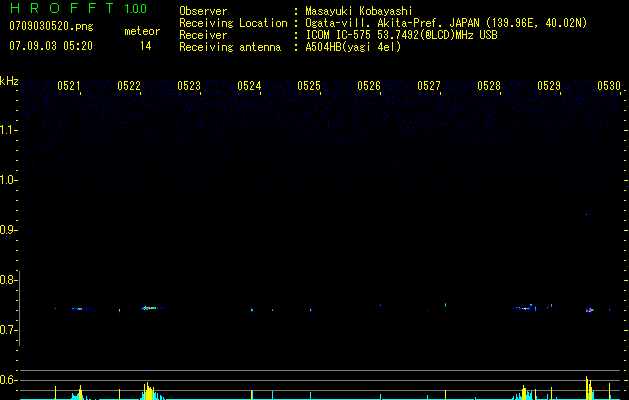Screen dimensions: 629x400
Task: Click the echo trace between 0528 and 0529
Action: tap(525, 308)
